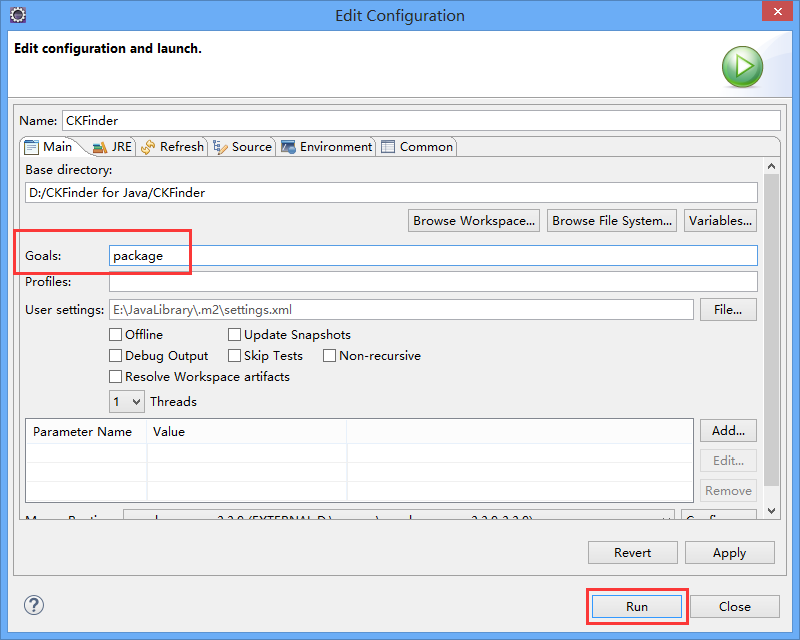Click the Apply button

tap(730, 553)
